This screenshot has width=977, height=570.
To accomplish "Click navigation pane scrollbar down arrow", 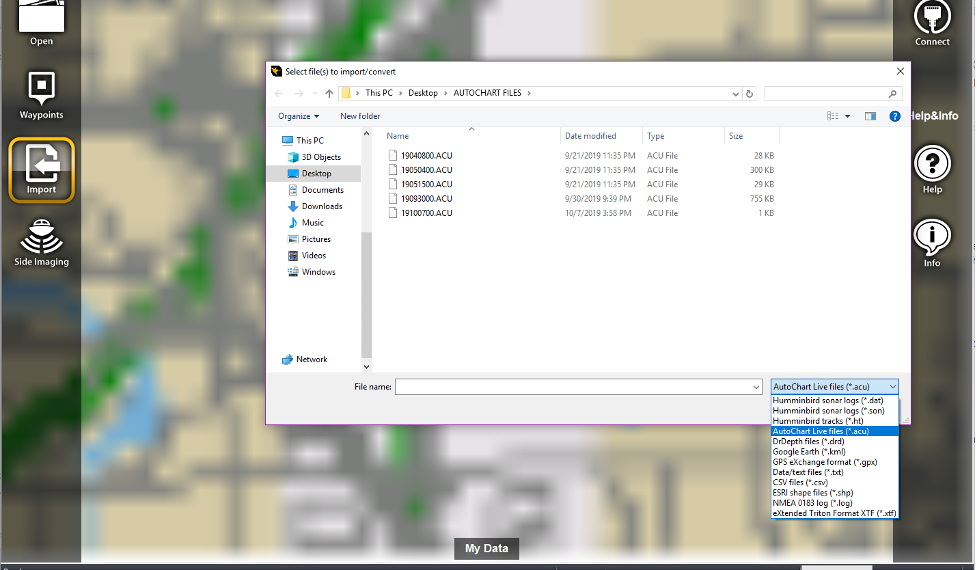I will (x=366, y=367).
